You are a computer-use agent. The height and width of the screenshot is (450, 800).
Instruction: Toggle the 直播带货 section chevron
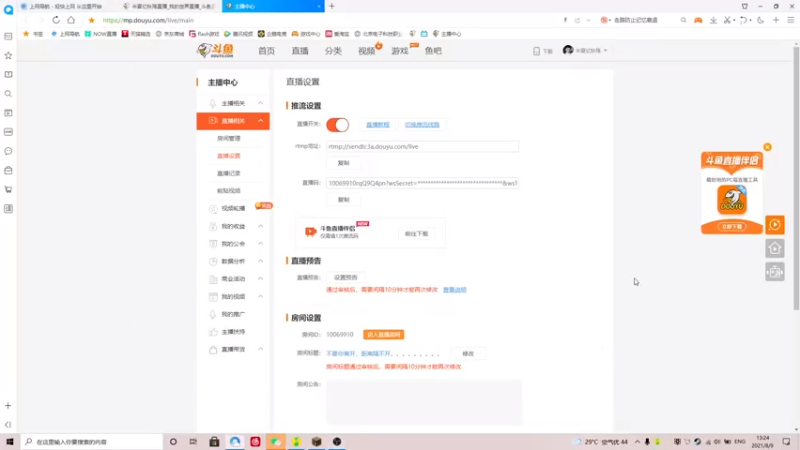click(260, 349)
